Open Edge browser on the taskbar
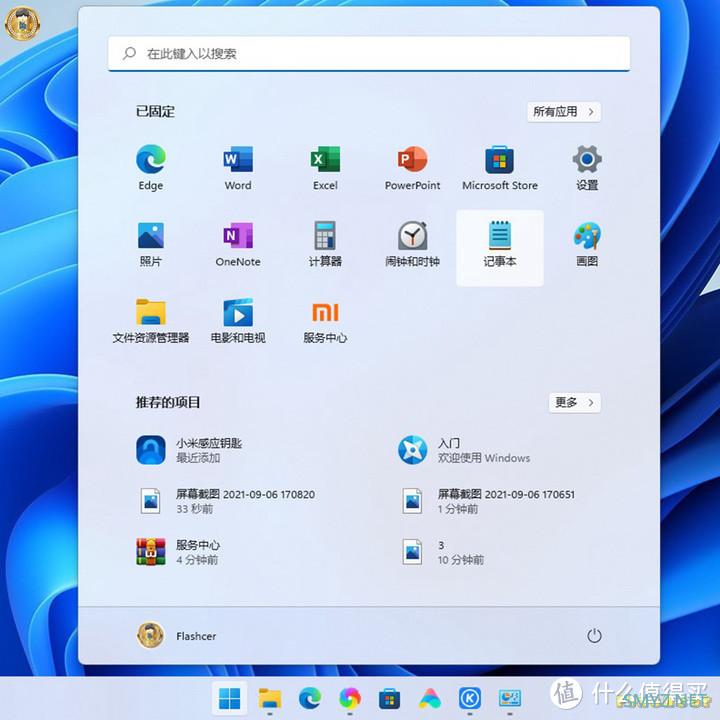720x720 pixels. pos(310,699)
